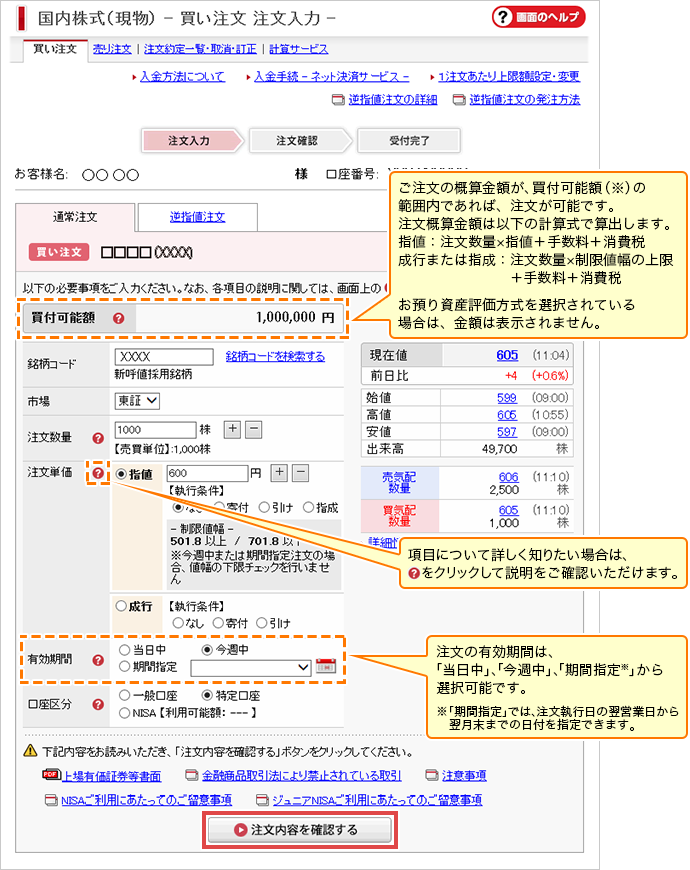
Task: Open the 市場 東証 dropdown
Action: tap(137, 401)
